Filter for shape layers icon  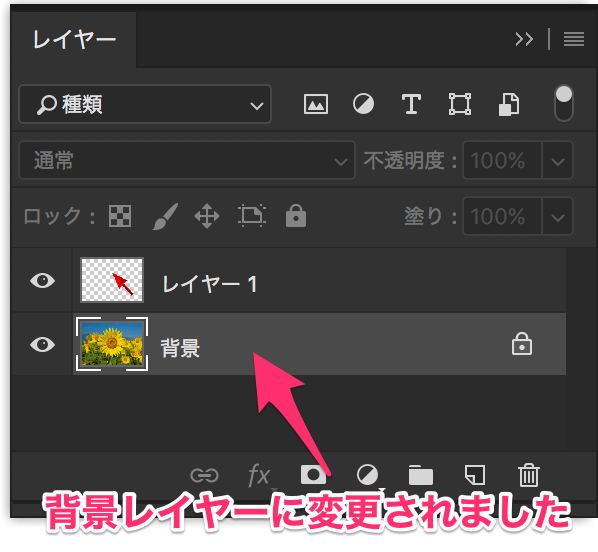[460, 104]
